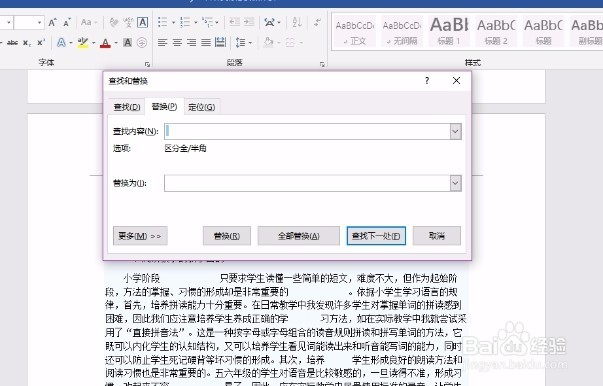Click the 取消 button
Screen dimensions: 603x386
436,236
